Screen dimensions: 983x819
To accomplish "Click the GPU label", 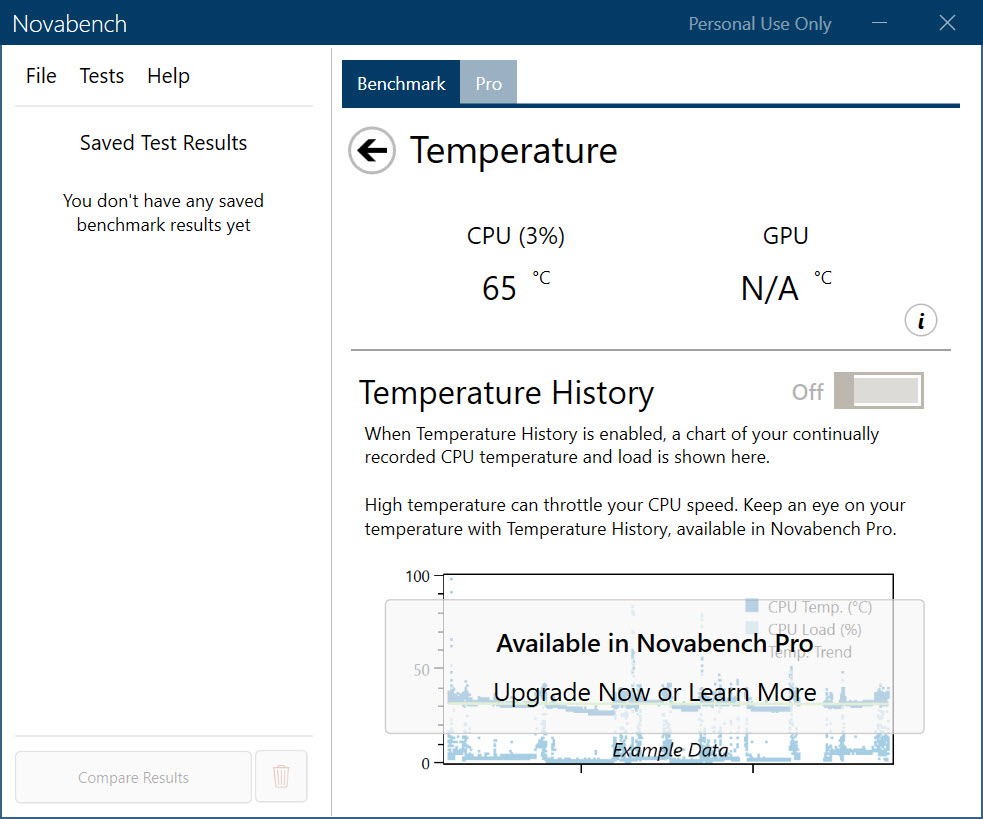I will point(785,236).
